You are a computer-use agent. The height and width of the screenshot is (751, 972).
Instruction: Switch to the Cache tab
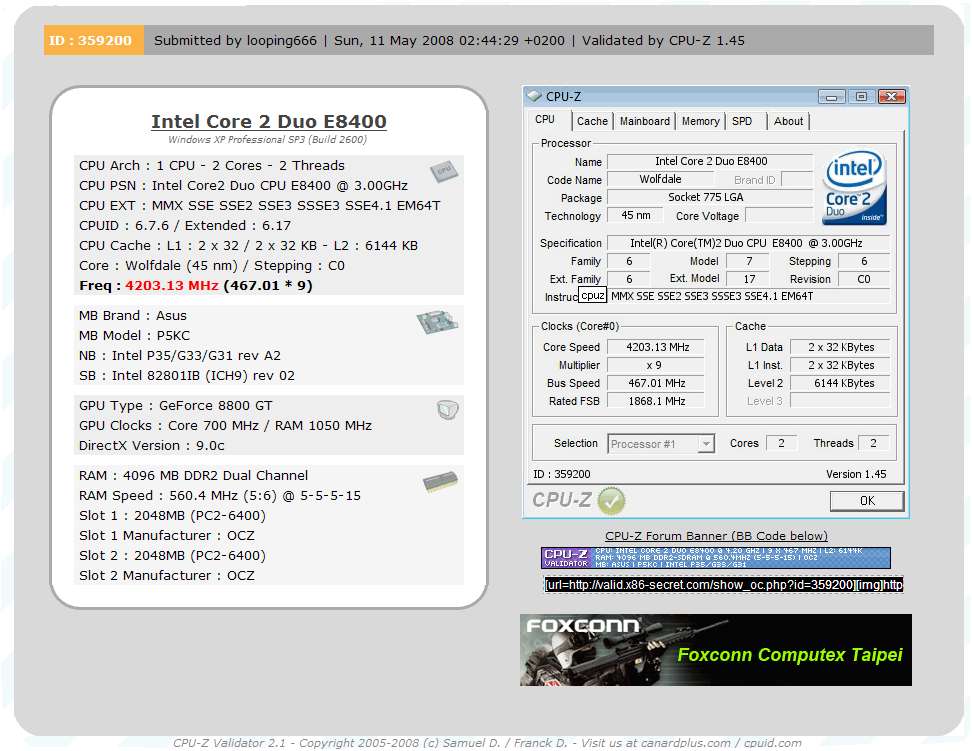coord(592,121)
